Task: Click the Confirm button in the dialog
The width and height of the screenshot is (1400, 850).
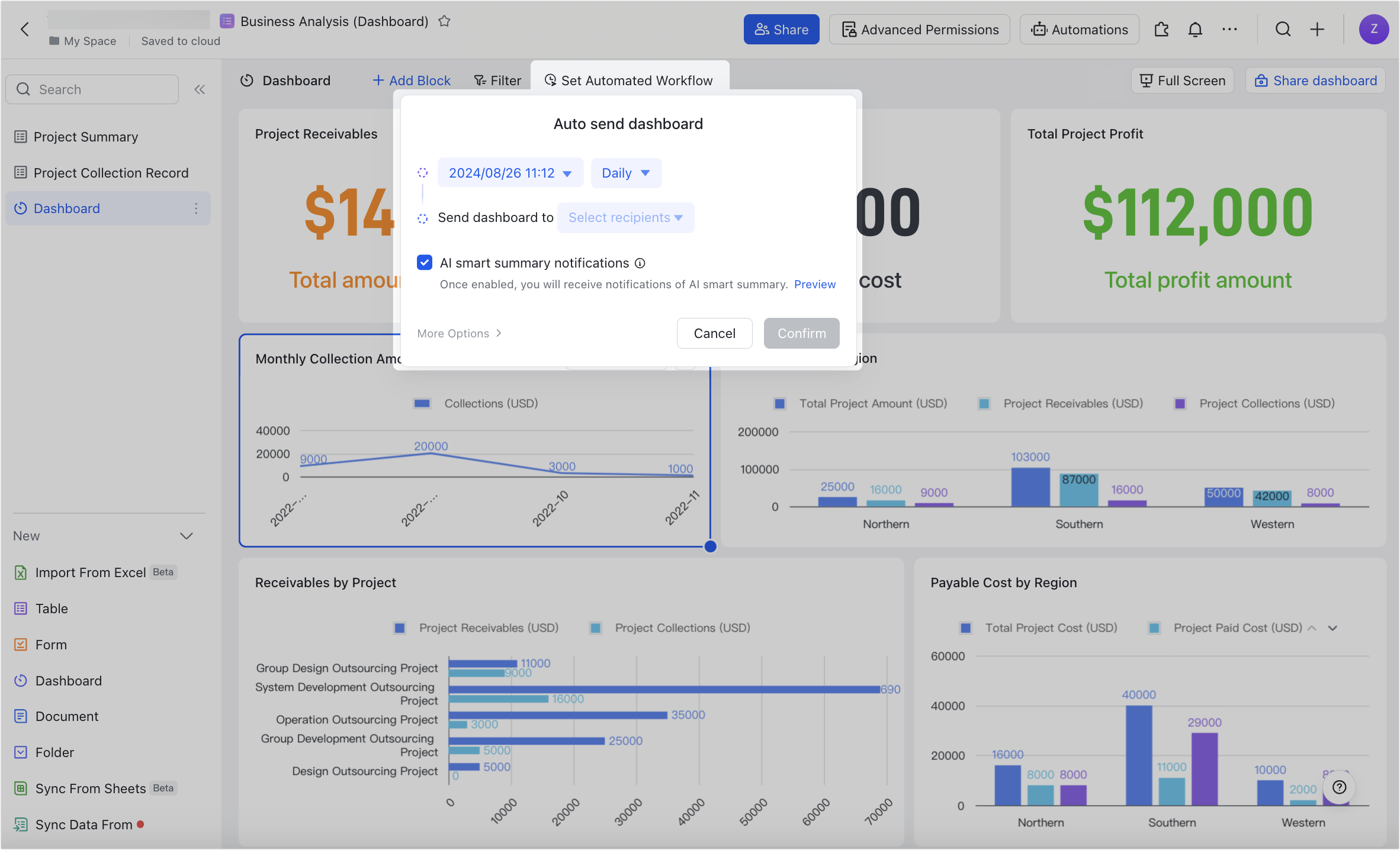Action: click(x=801, y=333)
